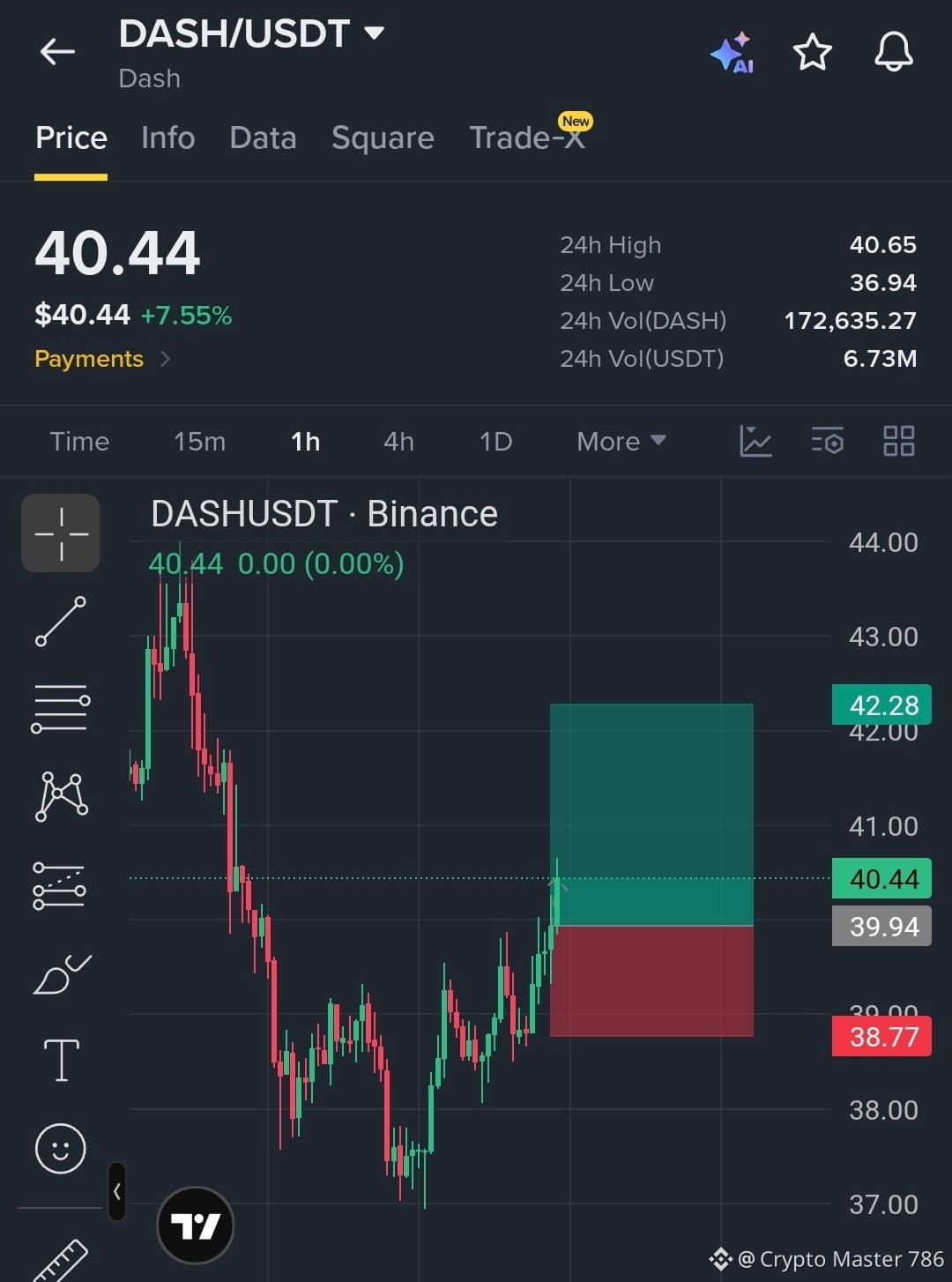
Task: Click the +7.55% change percentage
Action: pos(186,316)
